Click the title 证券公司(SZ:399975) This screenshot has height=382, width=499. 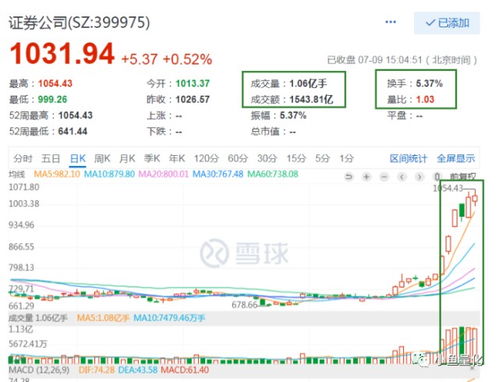click(x=79, y=23)
